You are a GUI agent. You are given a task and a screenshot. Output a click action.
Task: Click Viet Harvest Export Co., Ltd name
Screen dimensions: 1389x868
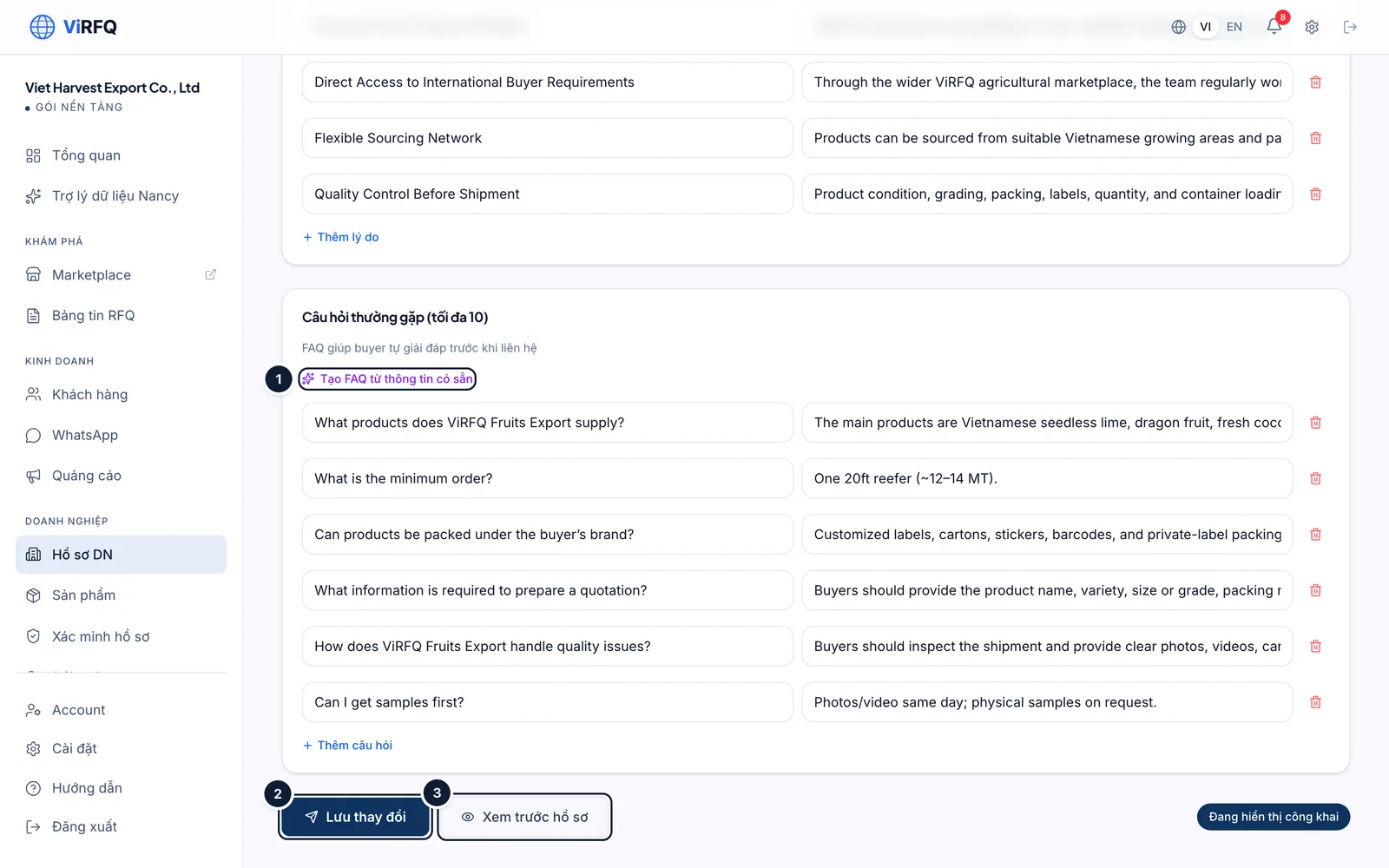point(112,88)
